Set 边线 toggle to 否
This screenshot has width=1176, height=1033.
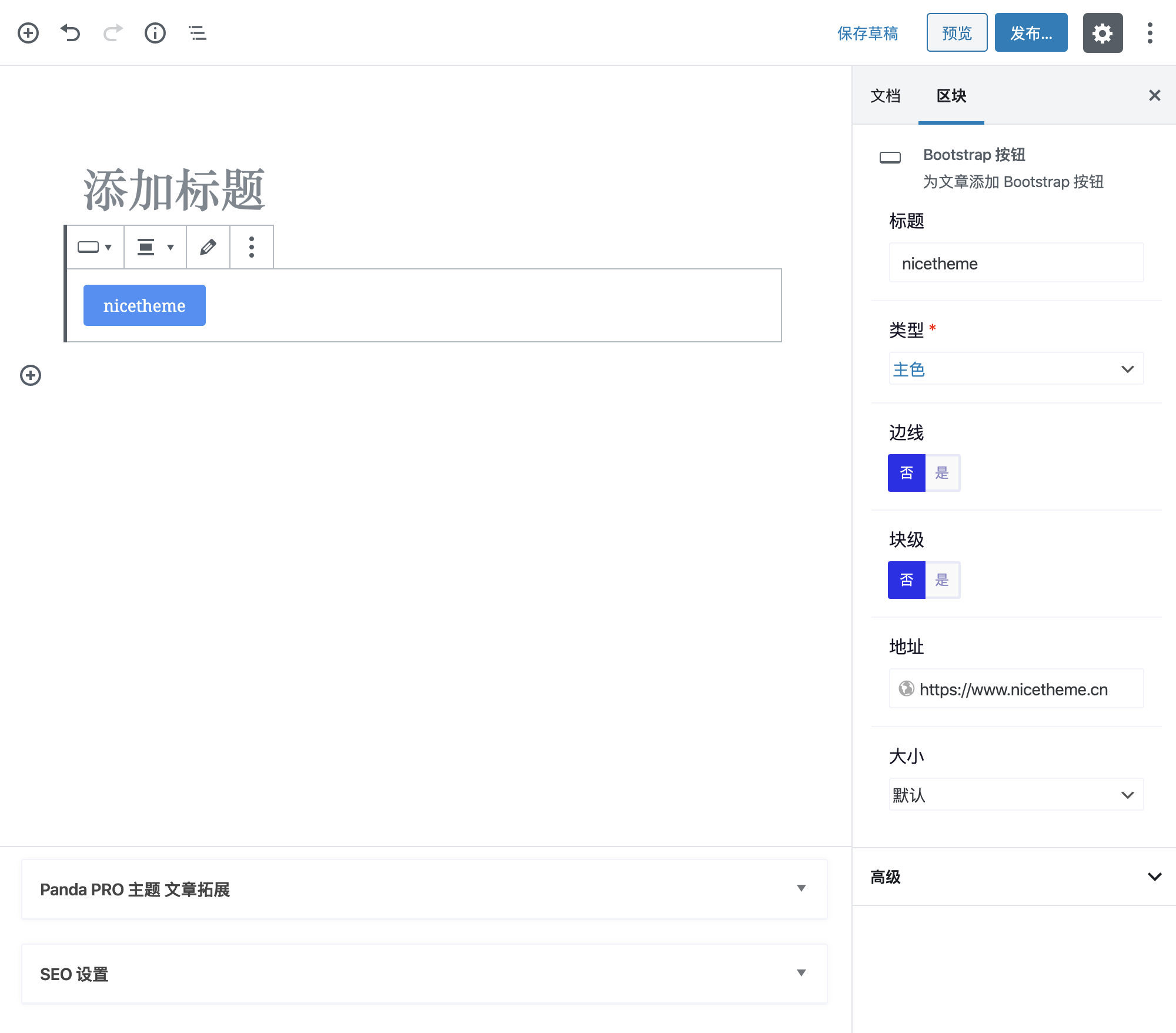coord(907,473)
